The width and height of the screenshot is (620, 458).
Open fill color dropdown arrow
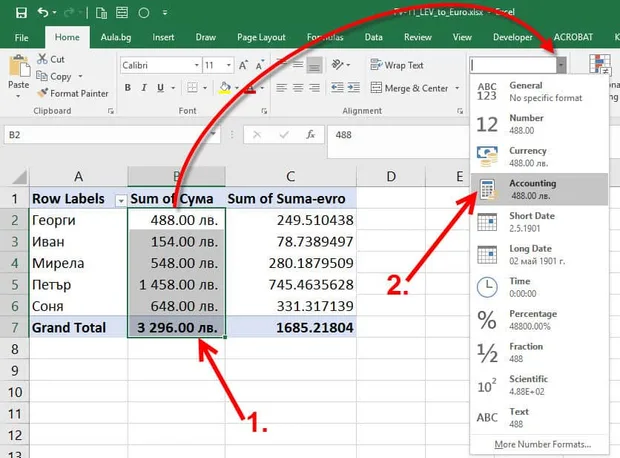point(237,88)
